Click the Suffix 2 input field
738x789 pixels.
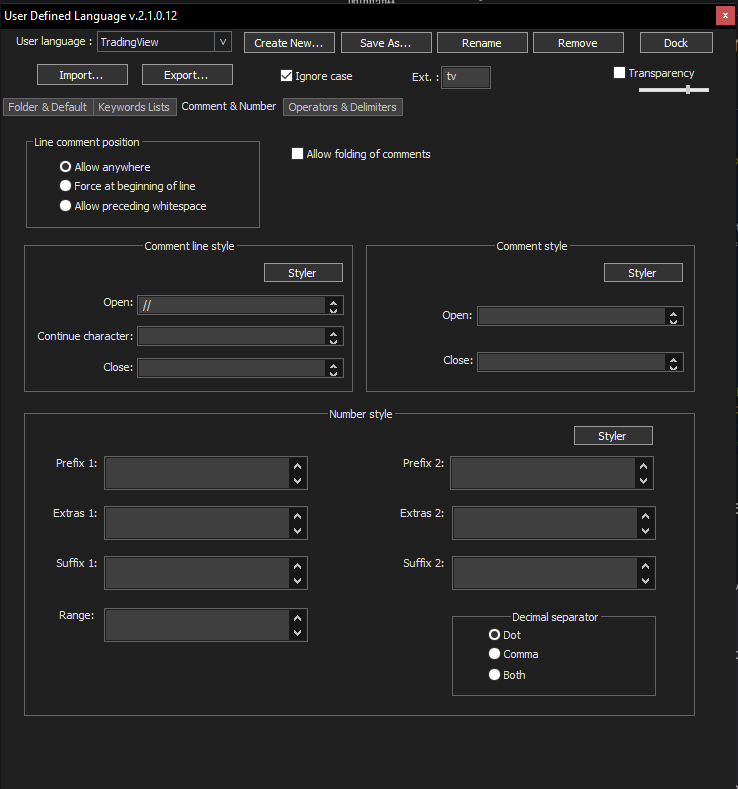point(545,573)
